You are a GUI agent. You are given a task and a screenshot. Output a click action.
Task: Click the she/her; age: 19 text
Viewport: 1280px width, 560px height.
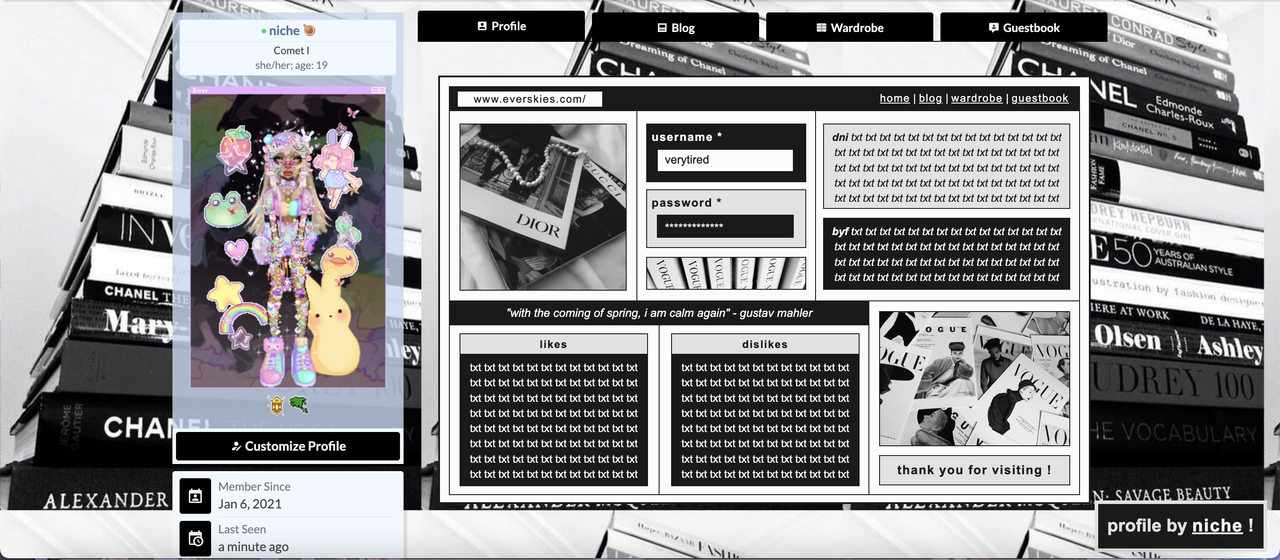click(291, 65)
